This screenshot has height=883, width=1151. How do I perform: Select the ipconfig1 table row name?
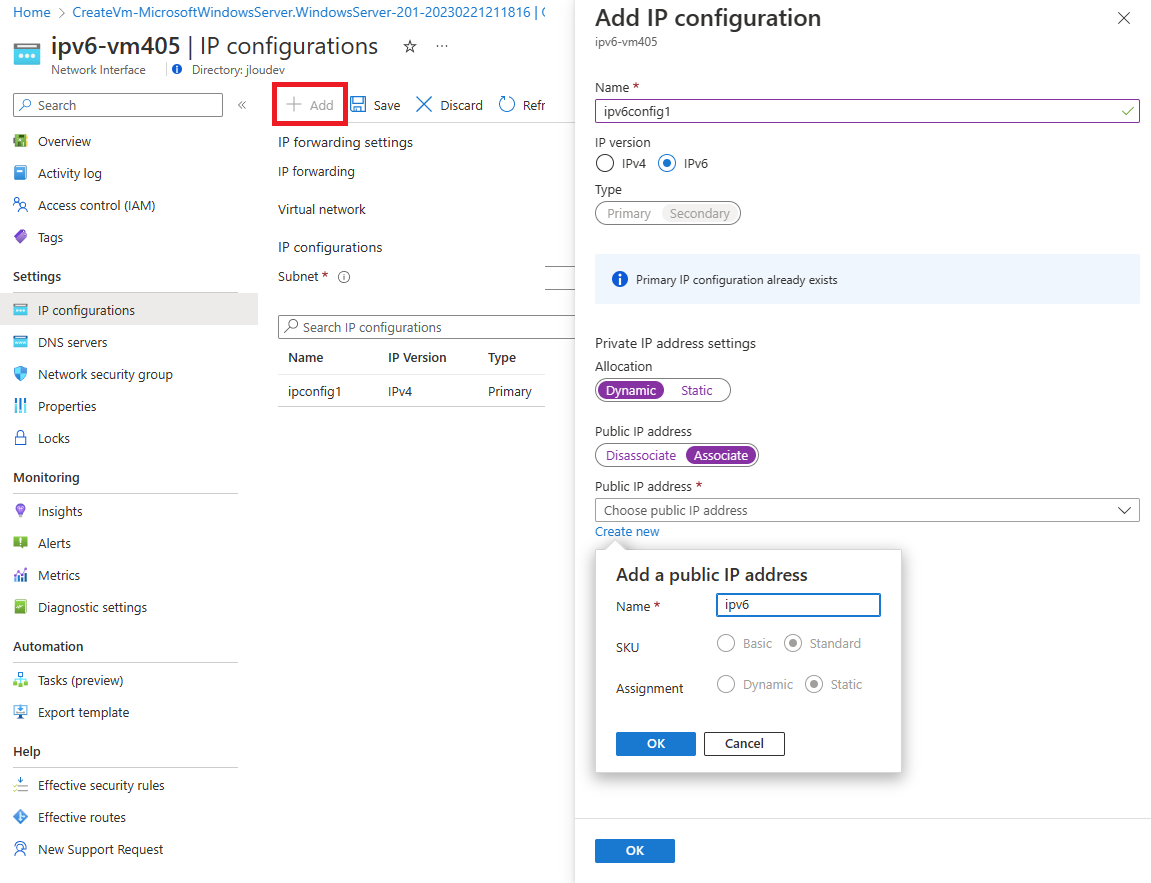coord(314,391)
